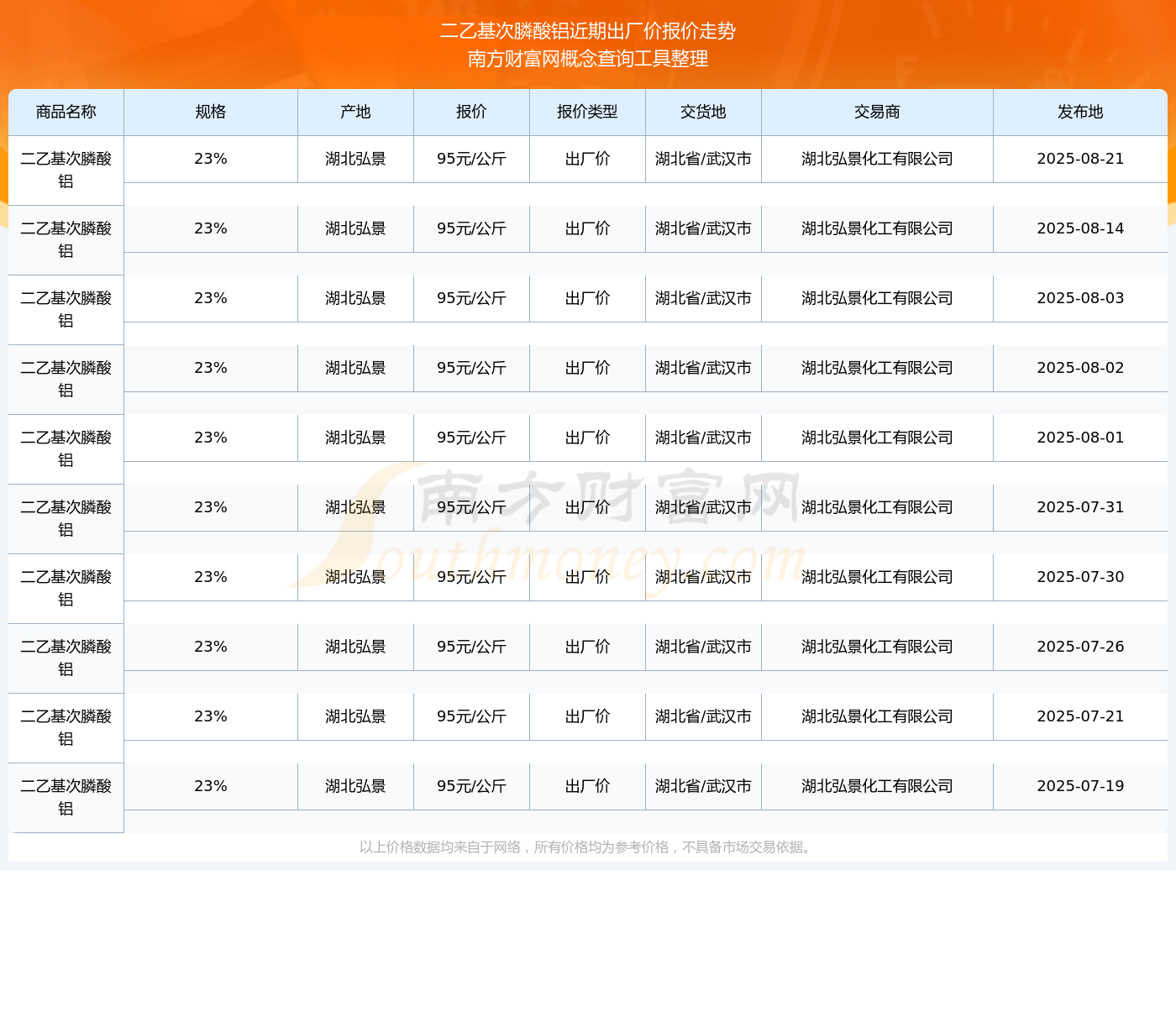Click the 规格 column header

click(x=210, y=112)
